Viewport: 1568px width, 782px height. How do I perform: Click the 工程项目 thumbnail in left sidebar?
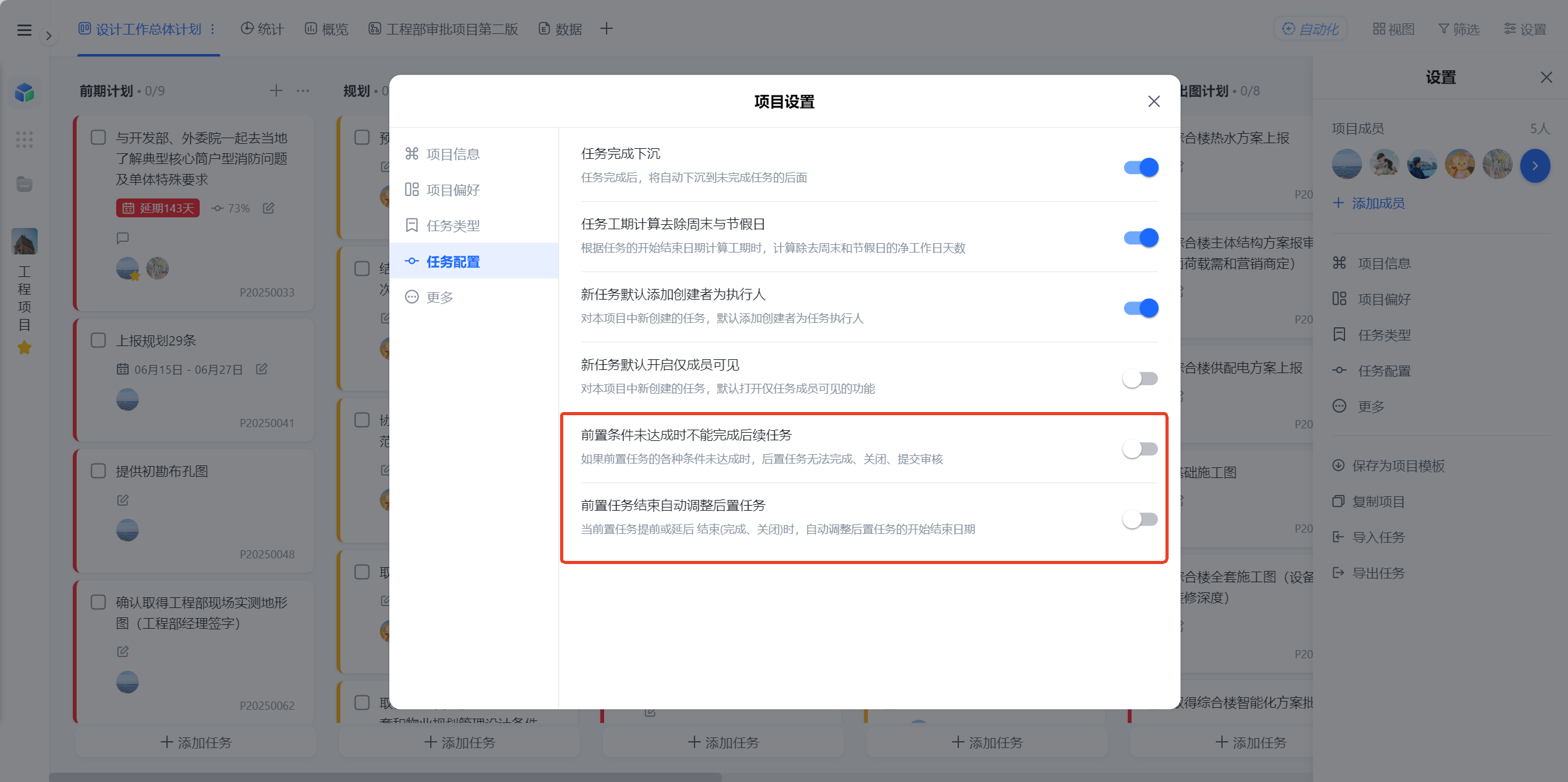click(x=24, y=241)
